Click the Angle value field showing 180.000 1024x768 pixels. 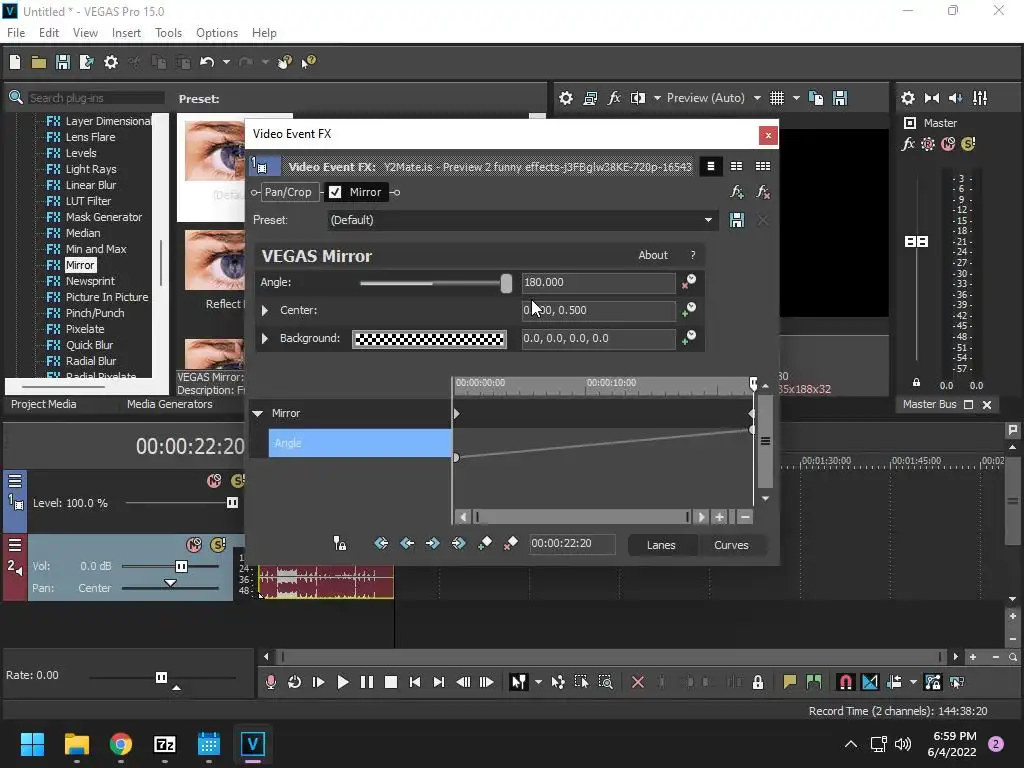click(x=598, y=282)
